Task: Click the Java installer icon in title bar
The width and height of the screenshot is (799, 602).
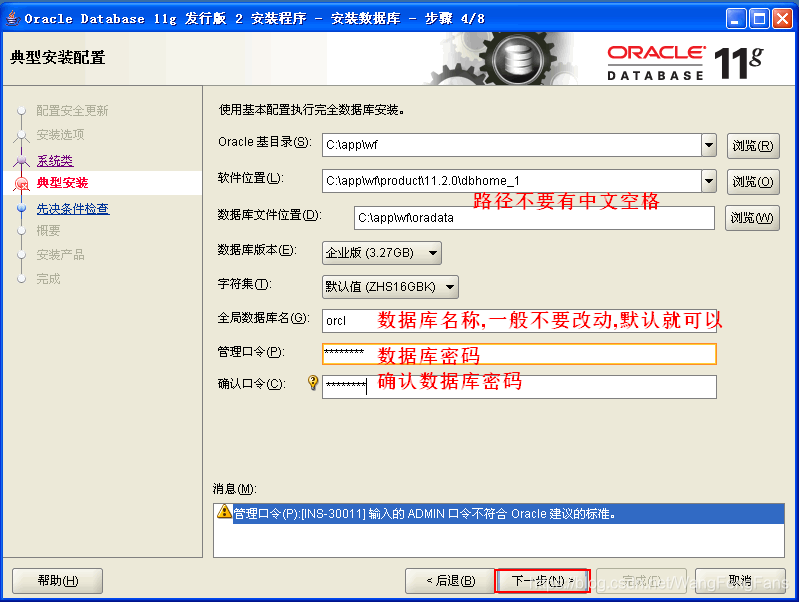Action: [13, 19]
